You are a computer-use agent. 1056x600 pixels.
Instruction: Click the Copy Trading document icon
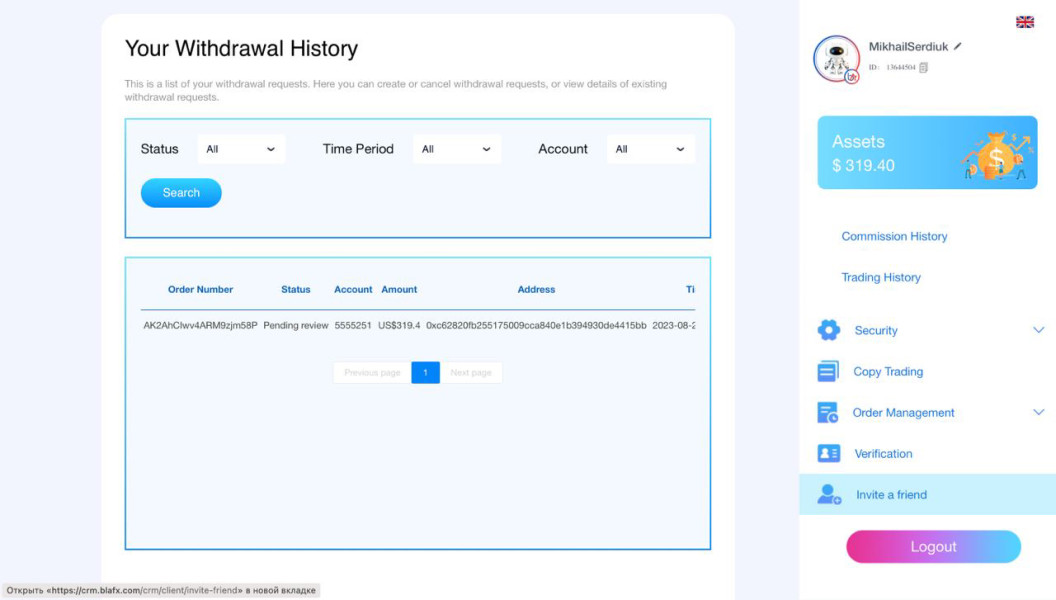pyautogui.click(x=828, y=371)
